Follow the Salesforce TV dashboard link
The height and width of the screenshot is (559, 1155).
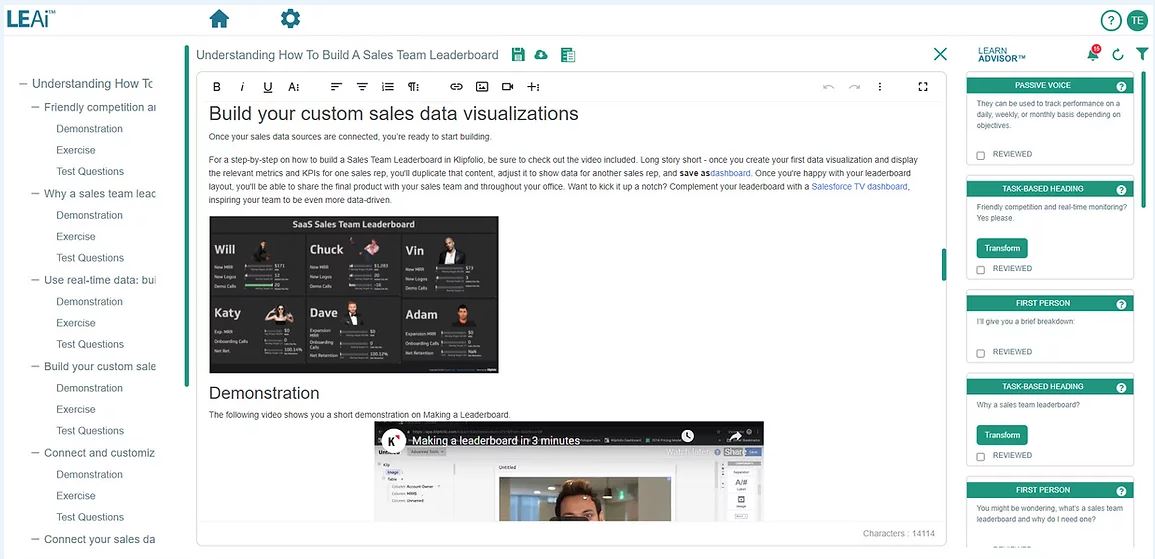(859, 187)
